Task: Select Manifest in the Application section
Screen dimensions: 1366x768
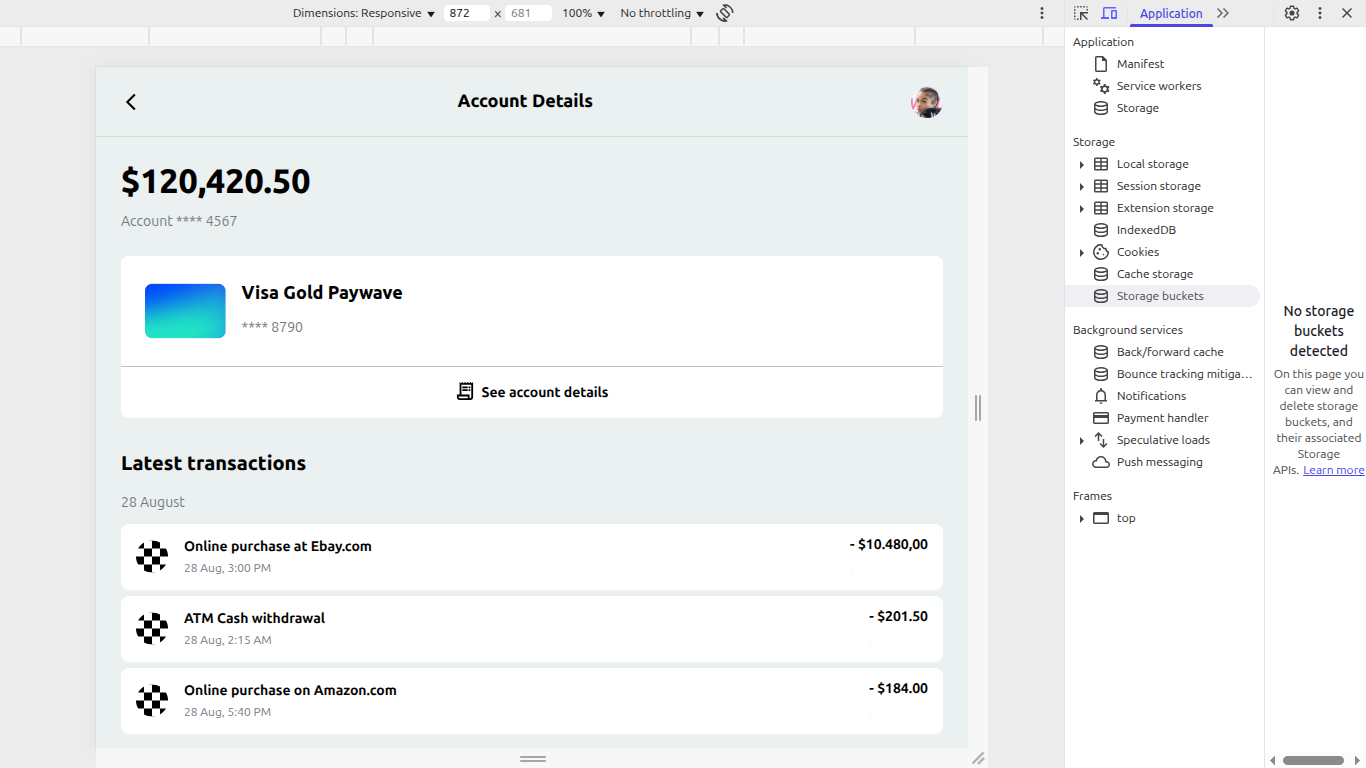Action: point(1140,64)
